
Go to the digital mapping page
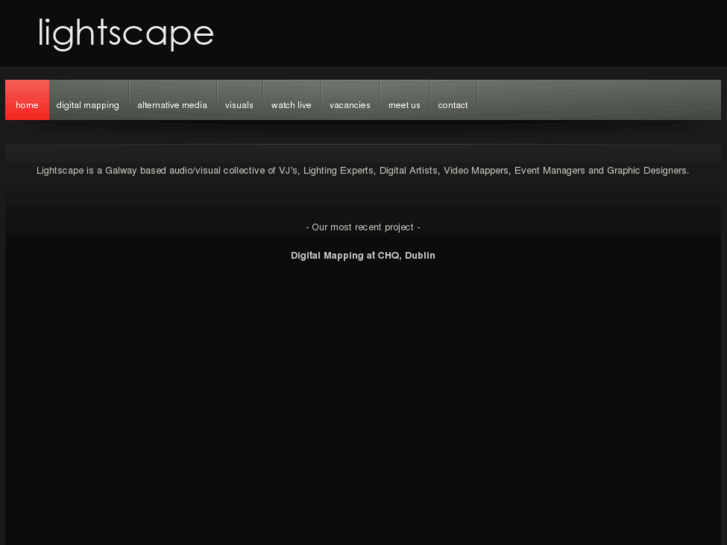tap(88, 100)
